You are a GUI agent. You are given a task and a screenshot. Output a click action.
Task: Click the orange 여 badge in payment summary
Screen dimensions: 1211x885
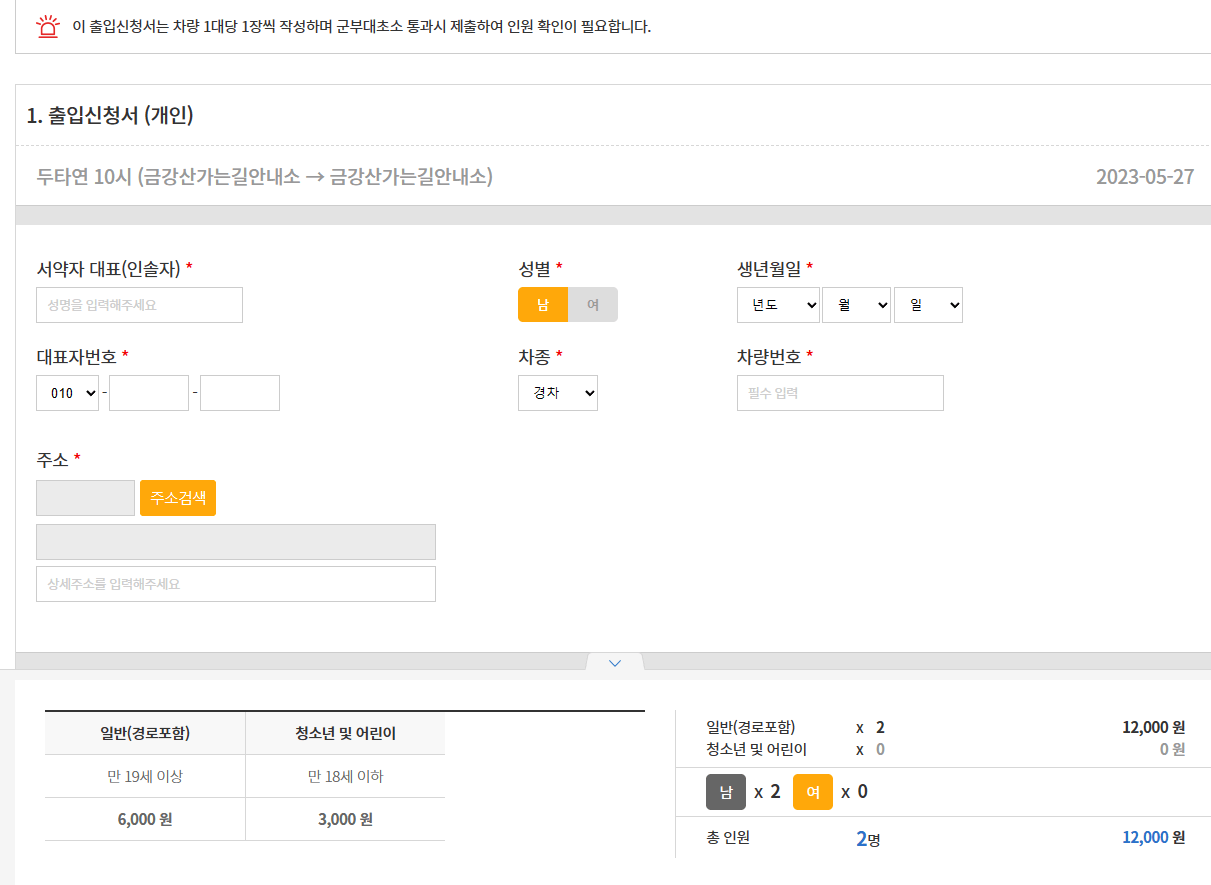(810, 791)
